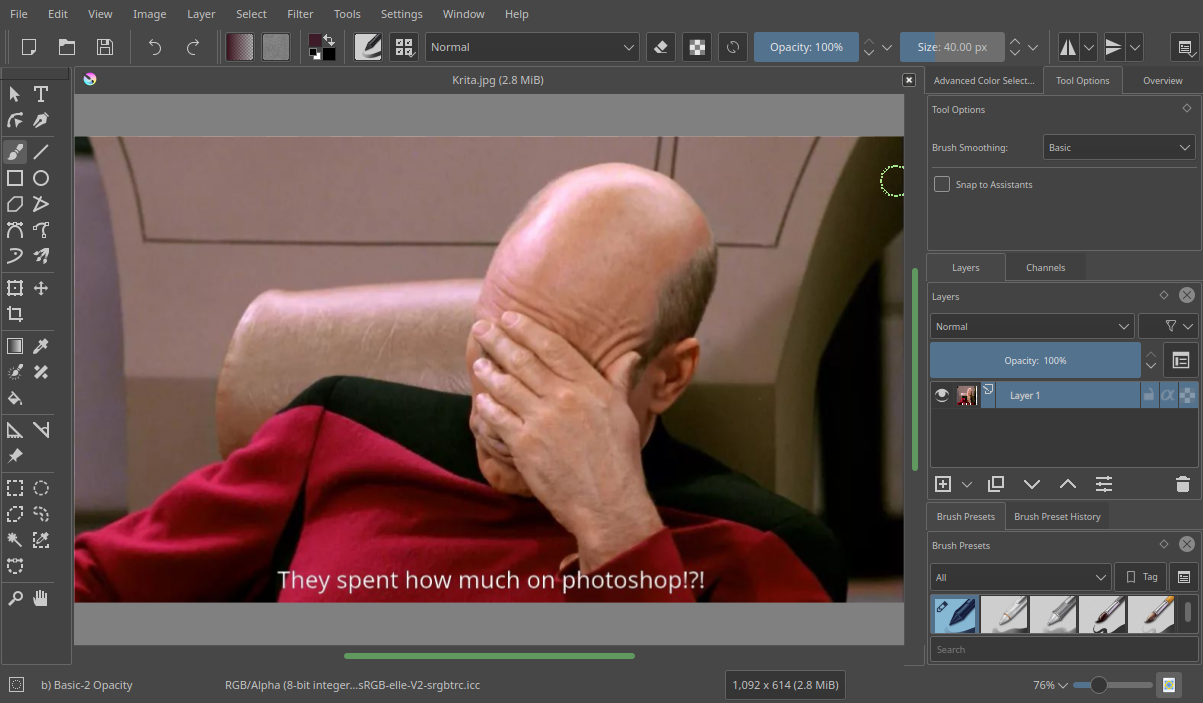1203x703 pixels.
Task: Select the Ellipse shape tool
Action: click(x=41, y=178)
